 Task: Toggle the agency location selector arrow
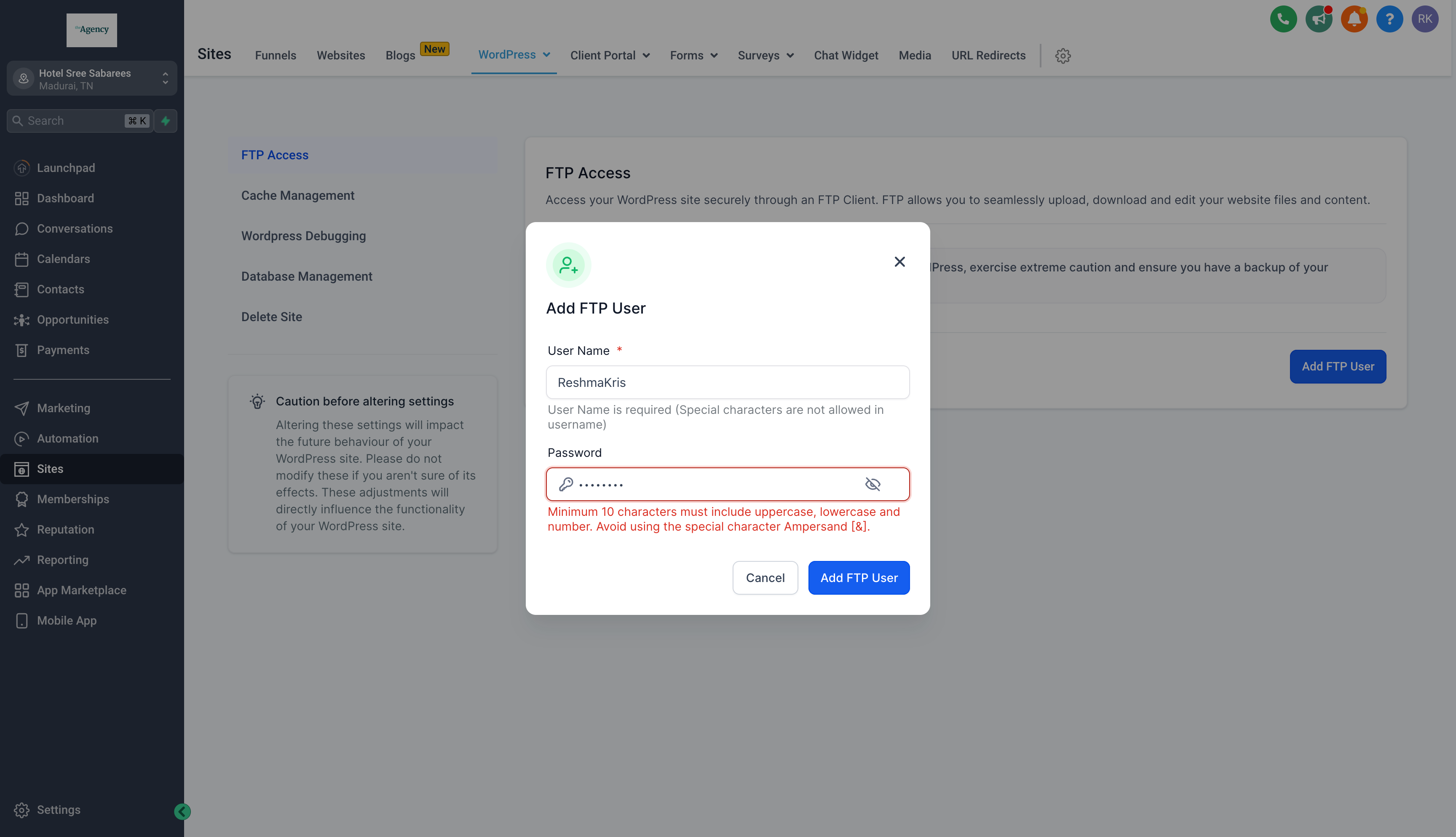(165, 78)
